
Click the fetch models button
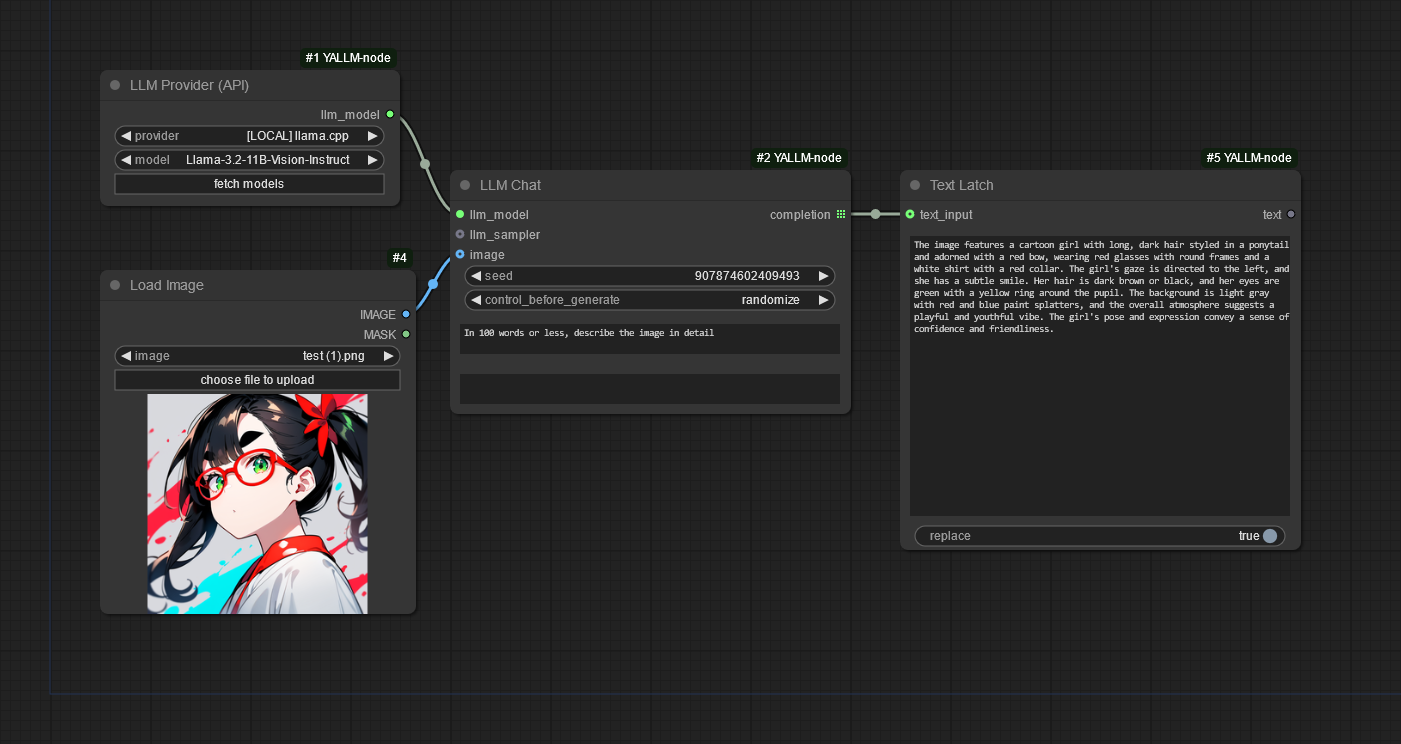[250, 184]
